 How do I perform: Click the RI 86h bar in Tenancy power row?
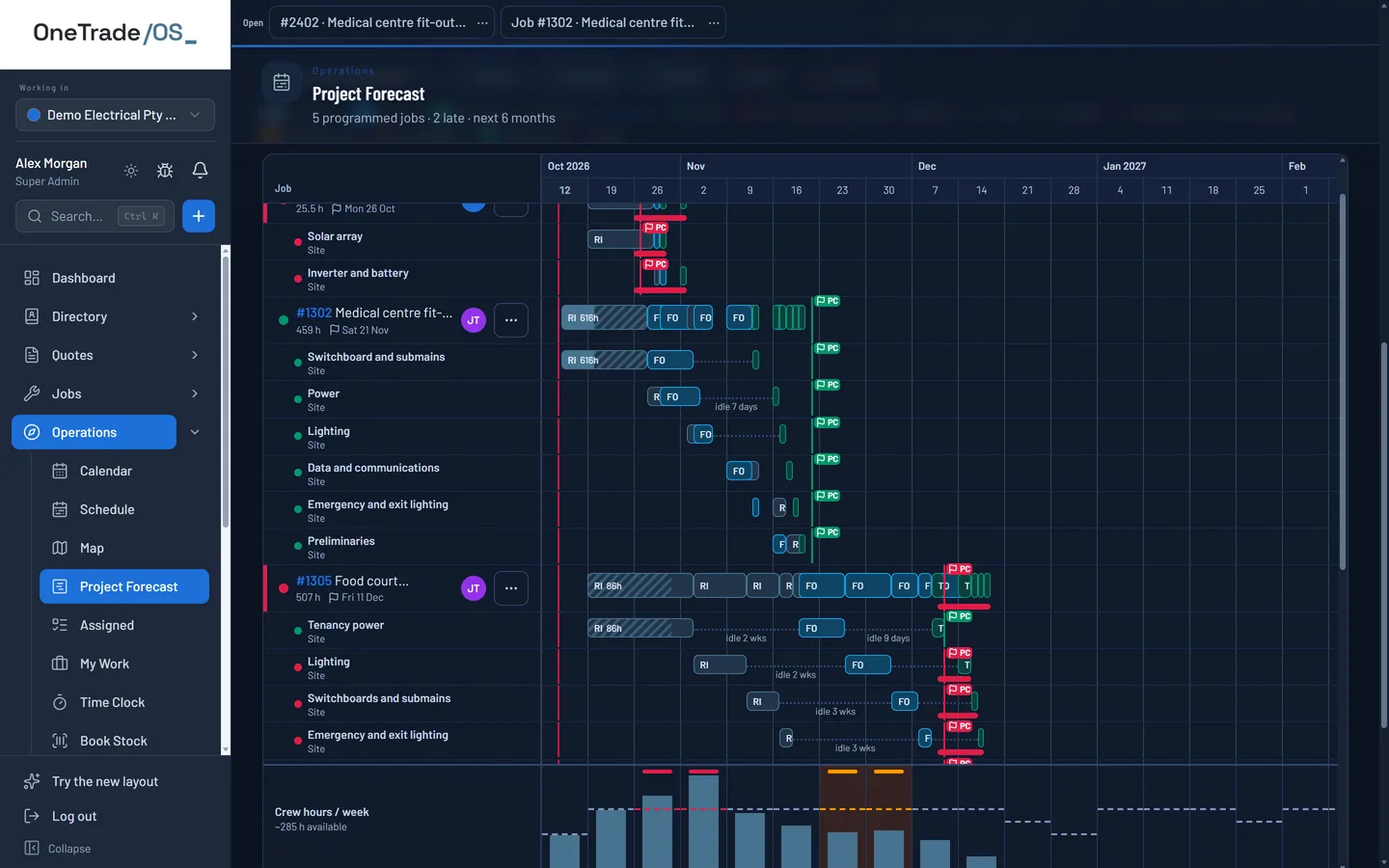pos(640,628)
